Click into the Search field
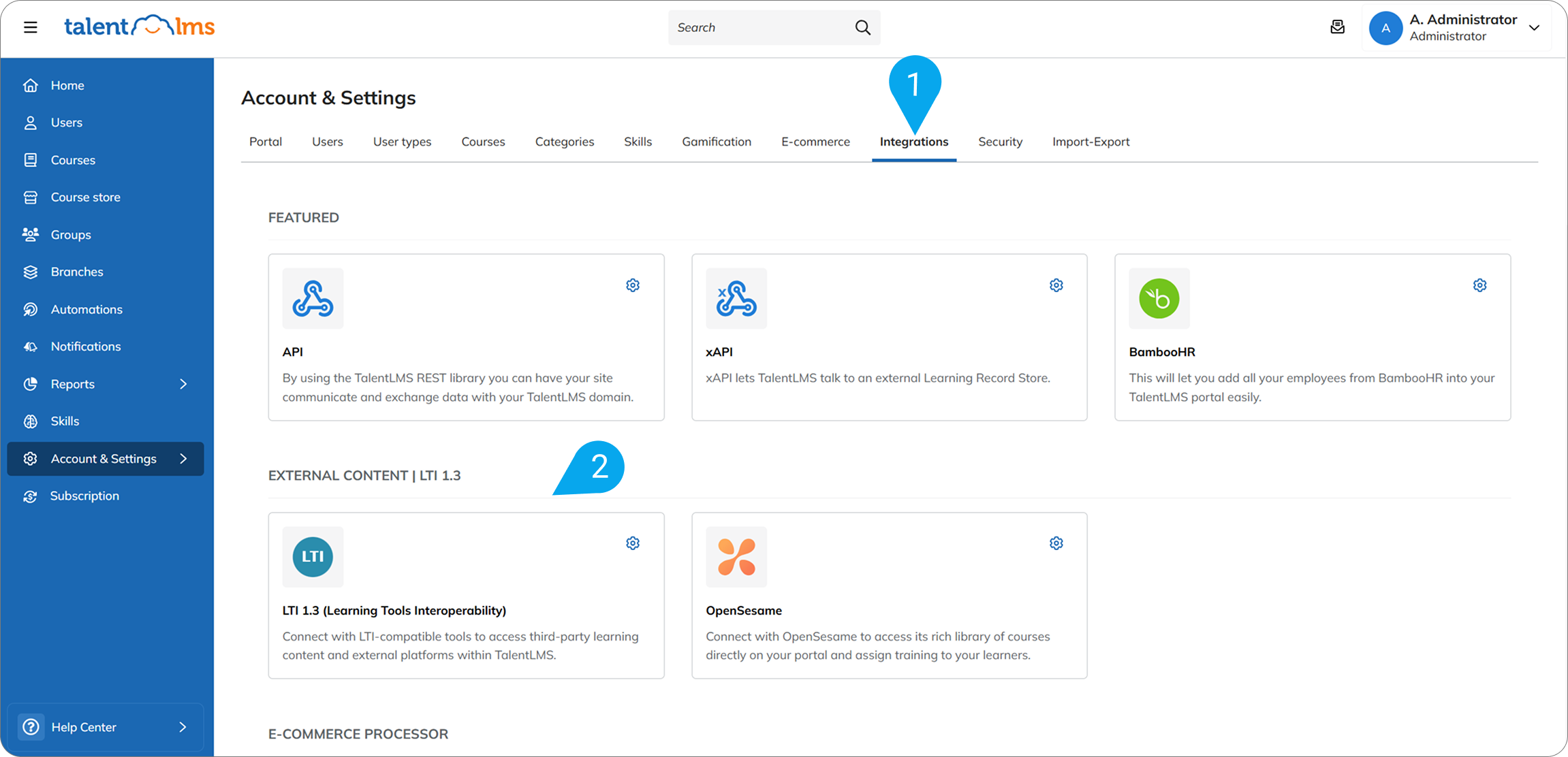 point(756,28)
